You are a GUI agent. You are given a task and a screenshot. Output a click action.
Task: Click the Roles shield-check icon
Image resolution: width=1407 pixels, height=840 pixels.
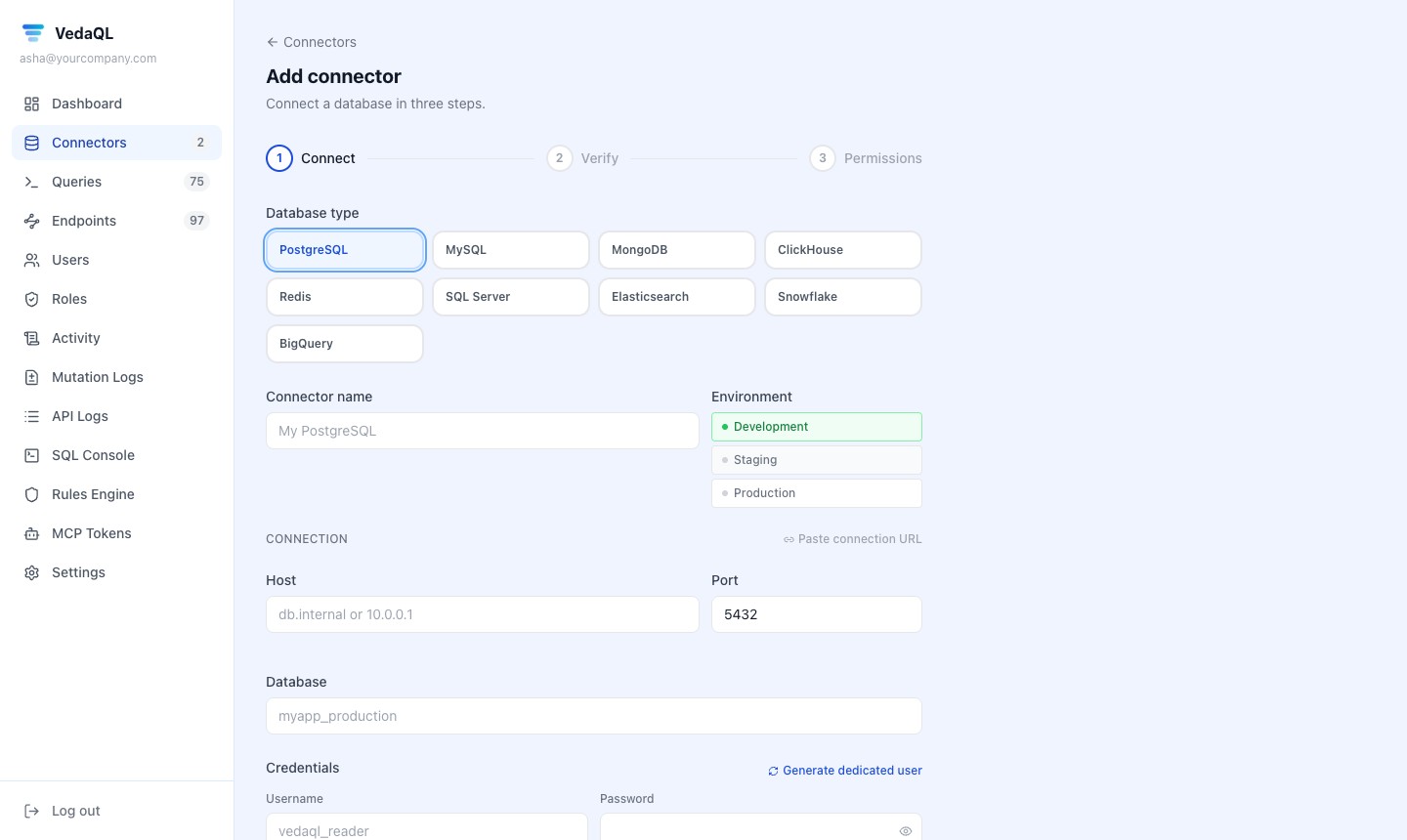click(31, 299)
